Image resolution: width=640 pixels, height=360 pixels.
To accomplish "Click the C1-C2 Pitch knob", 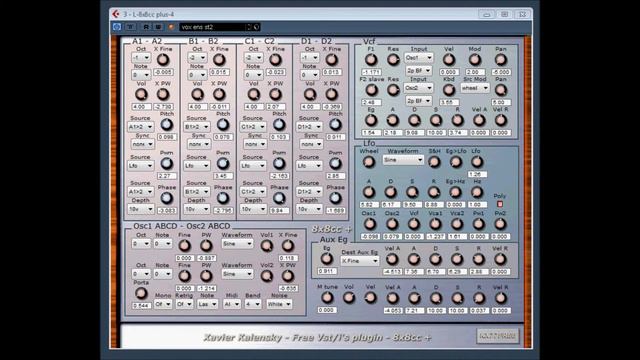I will 279,124.
